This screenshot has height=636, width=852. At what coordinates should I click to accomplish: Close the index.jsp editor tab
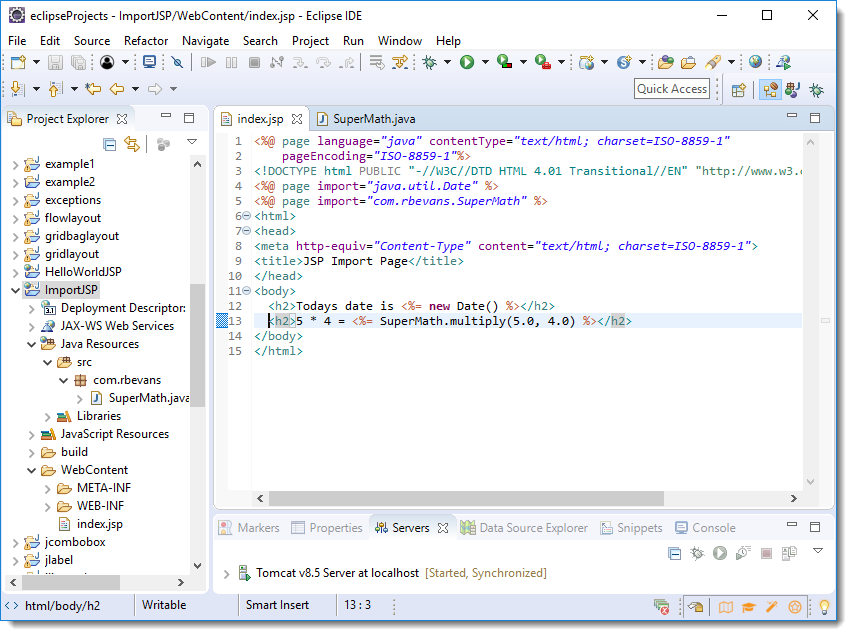[x=297, y=119]
